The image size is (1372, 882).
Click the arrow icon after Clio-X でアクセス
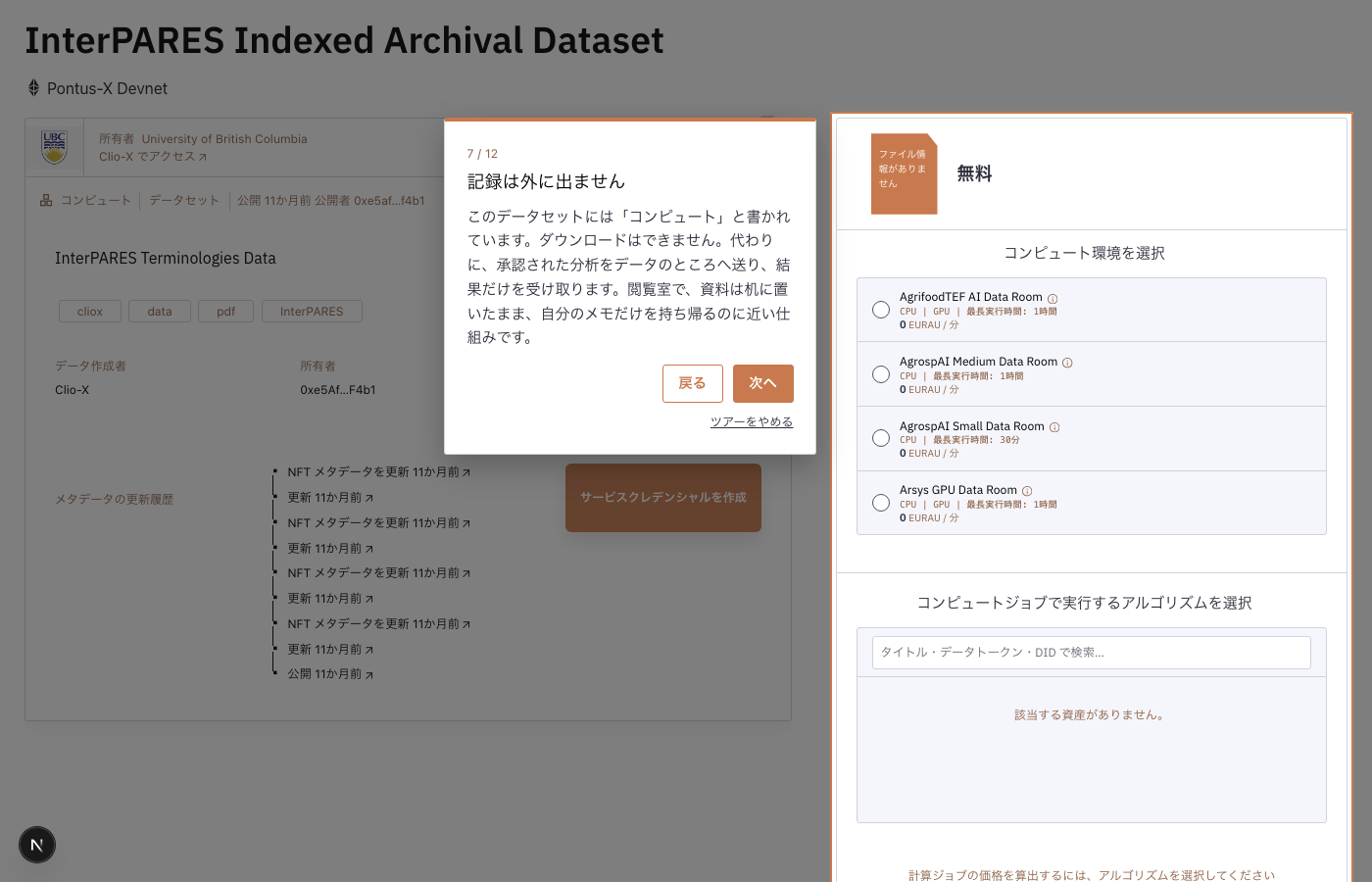pyautogui.click(x=203, y=157)
